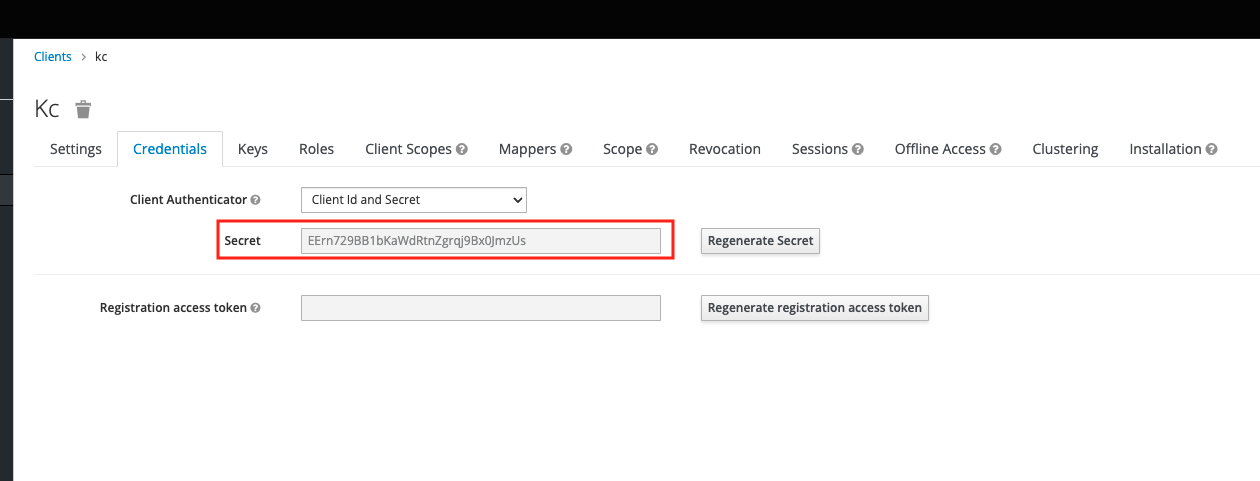Switch to the Settings tab
The height and width of the screenshot is (481, 1260).
pyautogui.click(x=76, y=149)
